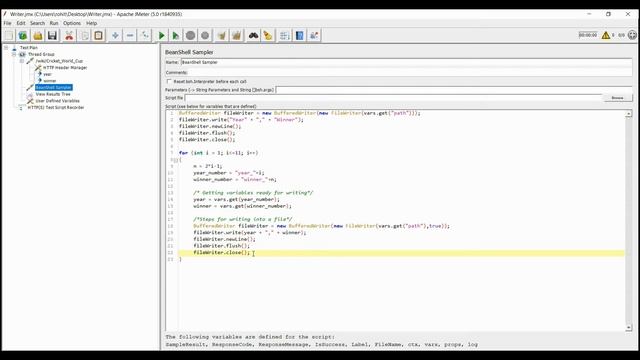Click the 00:00:00 elapsed time display

(588, 35)
